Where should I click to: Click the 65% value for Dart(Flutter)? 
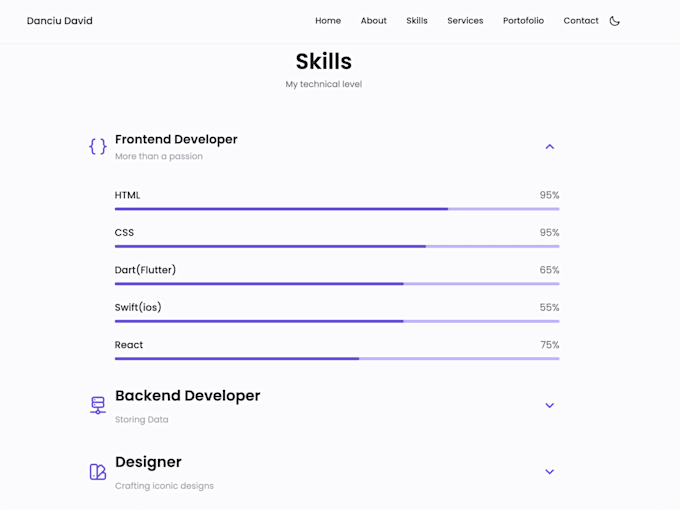(549, 270)
